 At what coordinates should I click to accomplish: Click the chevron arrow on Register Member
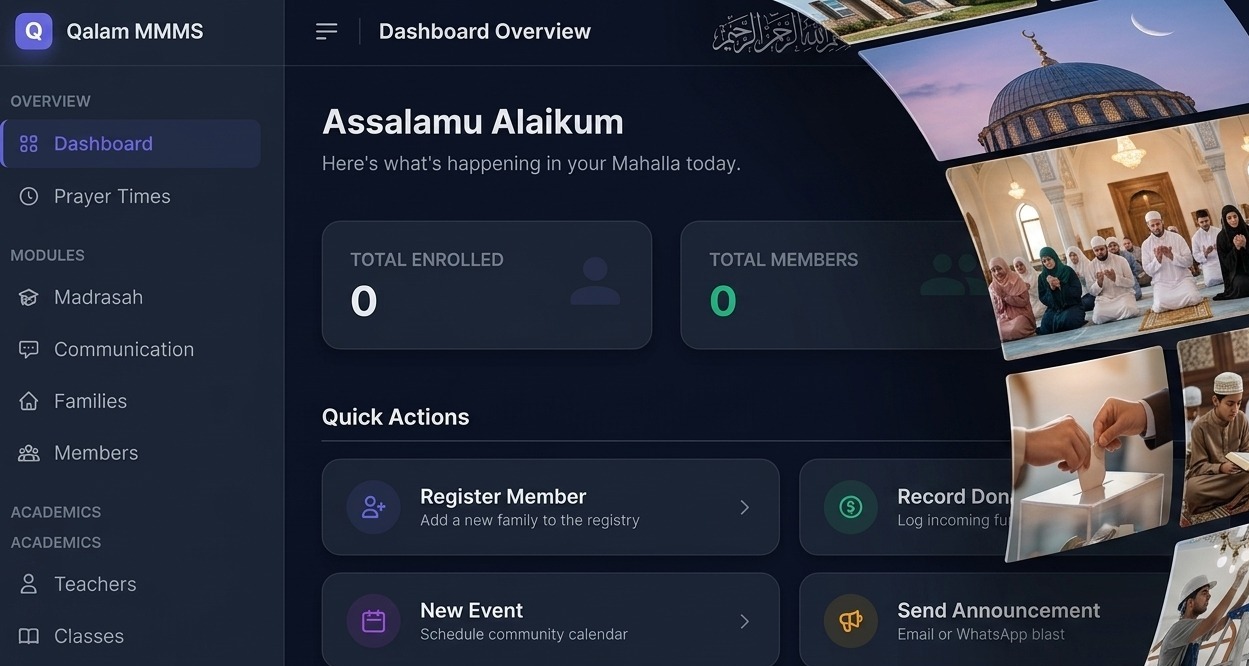point(744,507)
